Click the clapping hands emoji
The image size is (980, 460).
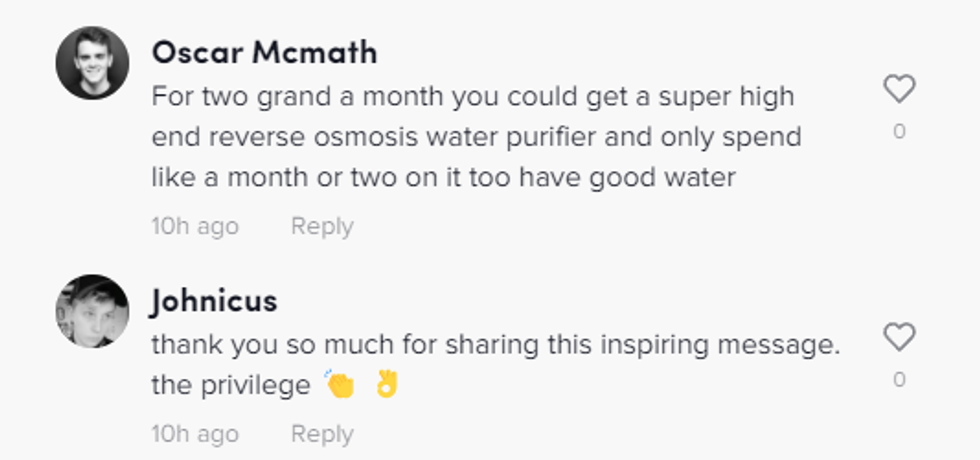[341, 385]
